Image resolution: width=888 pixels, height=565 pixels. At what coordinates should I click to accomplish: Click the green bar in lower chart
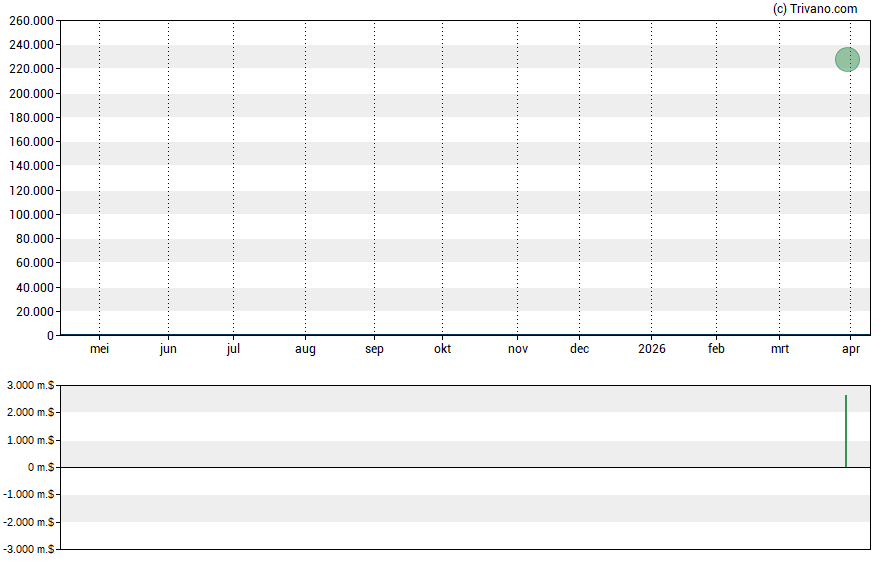coord(846,431)
